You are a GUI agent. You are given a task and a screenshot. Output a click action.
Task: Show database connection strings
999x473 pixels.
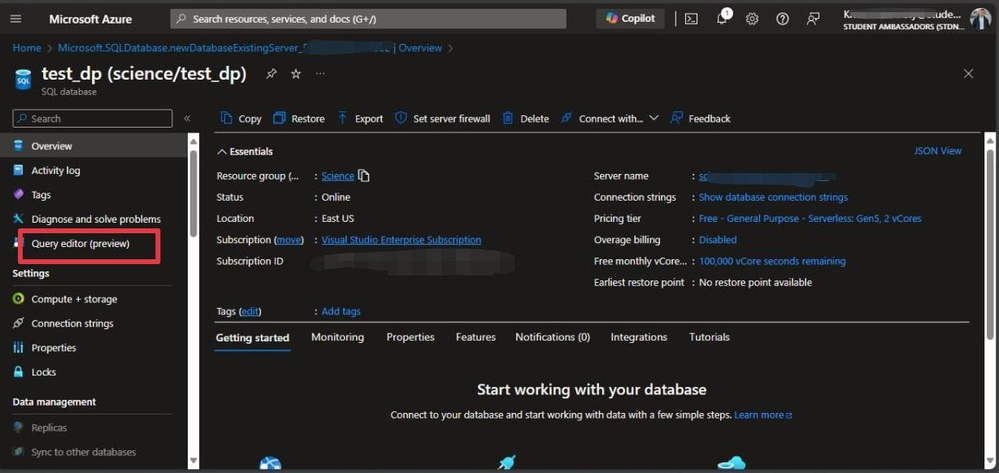[x=773, y=197]
